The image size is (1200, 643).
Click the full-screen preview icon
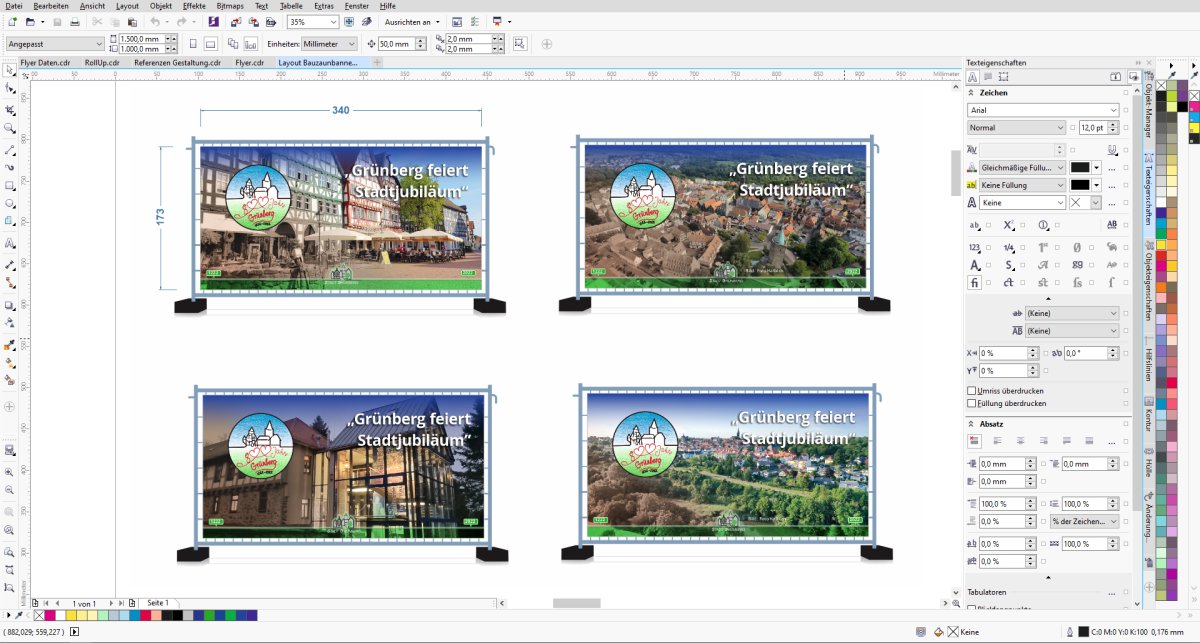(x=349, y=21)
